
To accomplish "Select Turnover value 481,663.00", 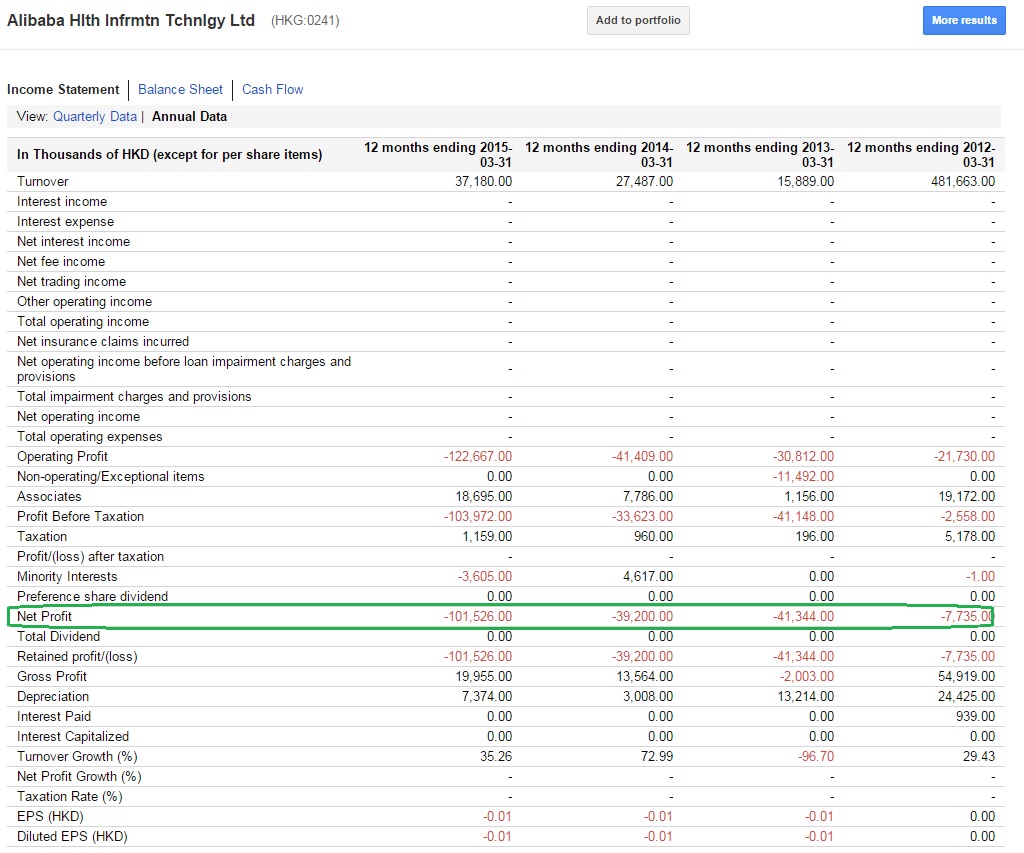I will pyautogui.click(x=963, y=182).
